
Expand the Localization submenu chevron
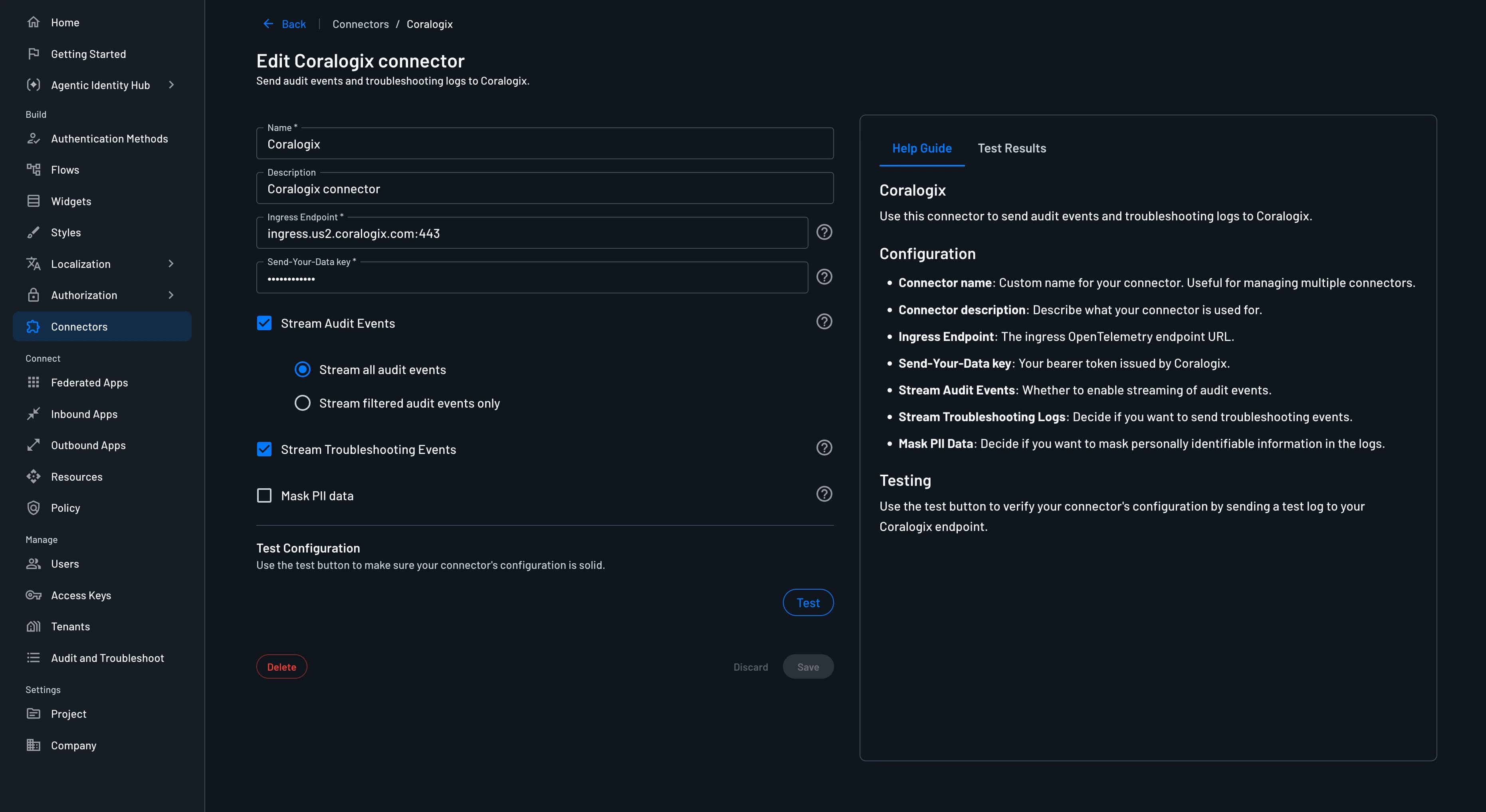(x=171, y=263)
